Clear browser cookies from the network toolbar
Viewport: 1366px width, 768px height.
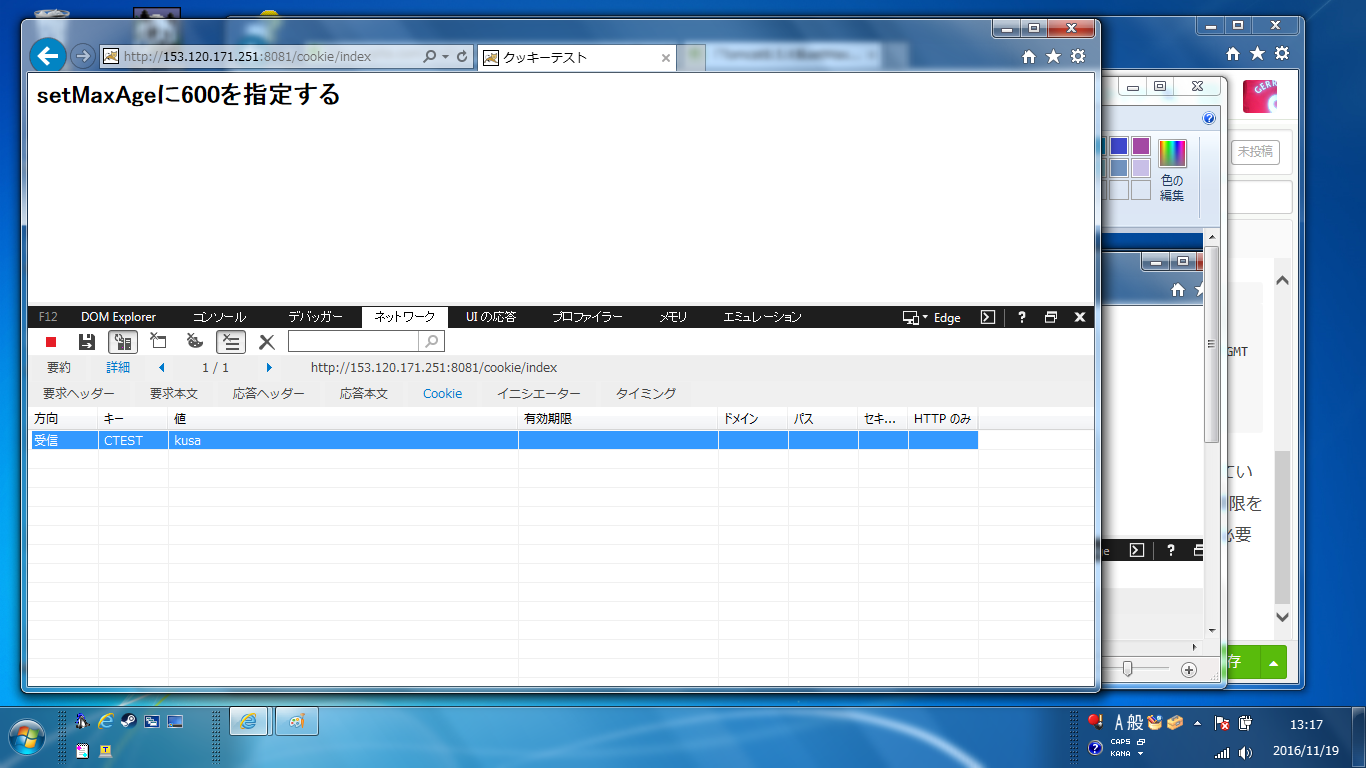point(194,341)
